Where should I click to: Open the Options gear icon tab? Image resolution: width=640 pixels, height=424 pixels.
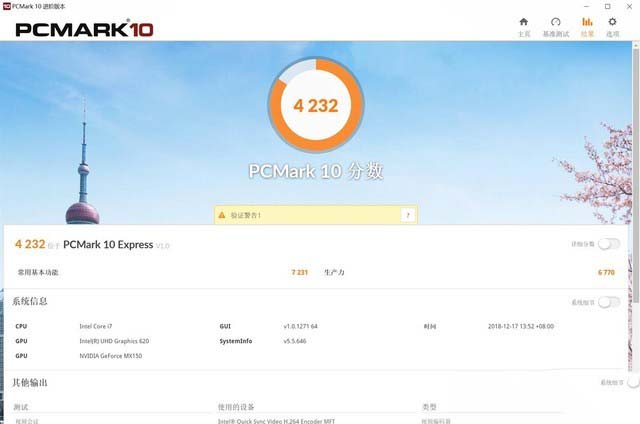pyautogui.click(x=612, y=22)
